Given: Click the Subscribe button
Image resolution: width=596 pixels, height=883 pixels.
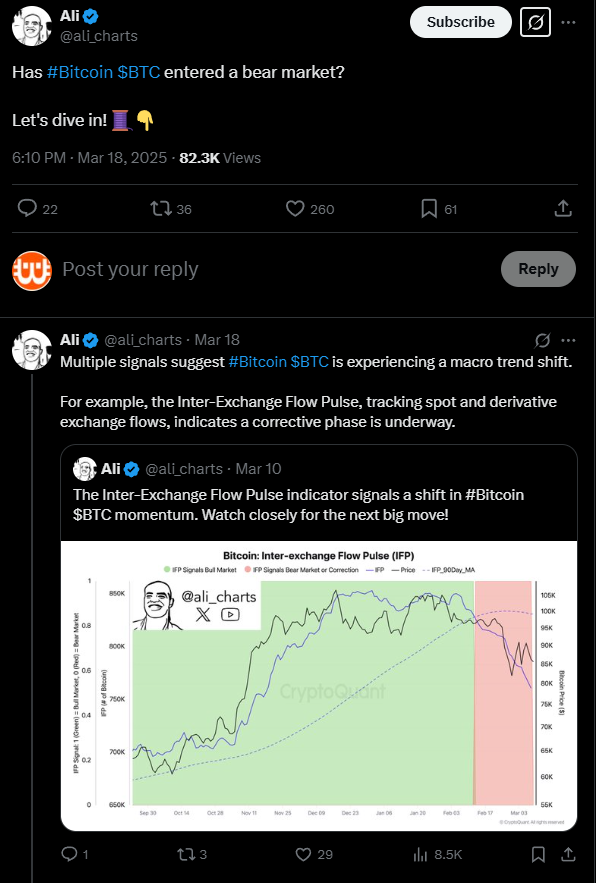Looking at the screenshot, I should 460,23.
